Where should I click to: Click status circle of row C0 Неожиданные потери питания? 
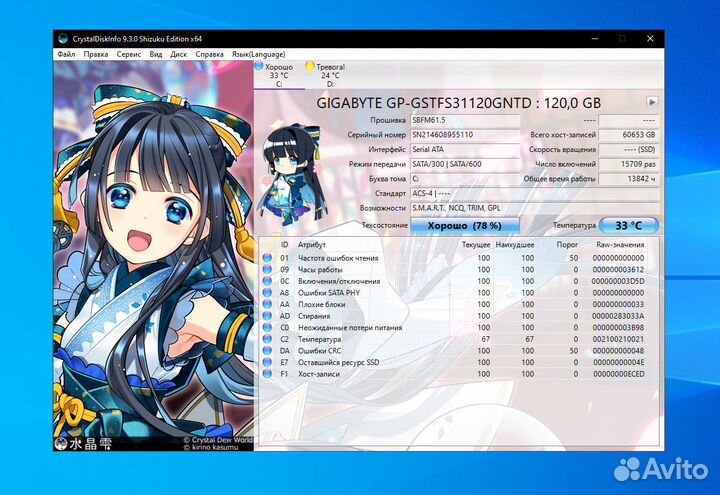point(267,327)
